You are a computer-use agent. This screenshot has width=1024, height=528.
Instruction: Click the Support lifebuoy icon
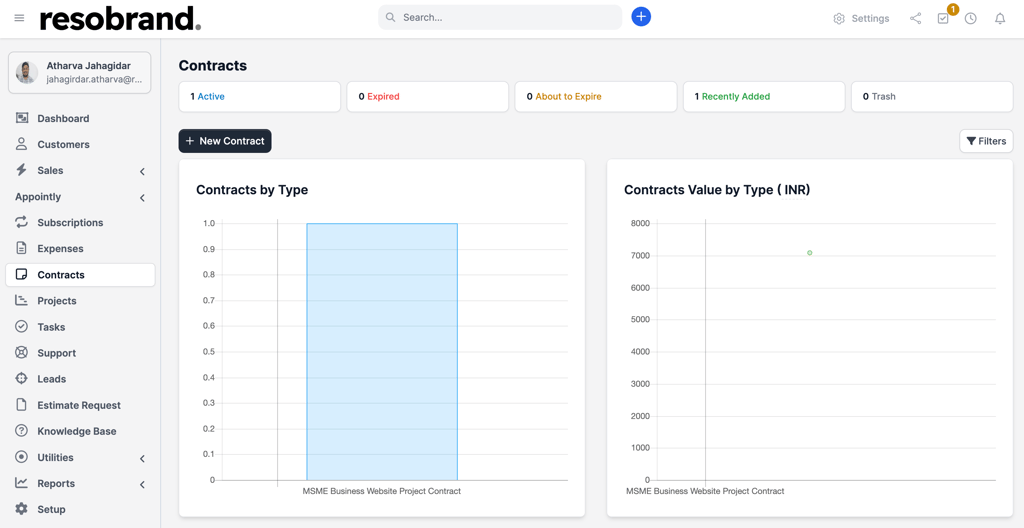click(x=22, y=353)
